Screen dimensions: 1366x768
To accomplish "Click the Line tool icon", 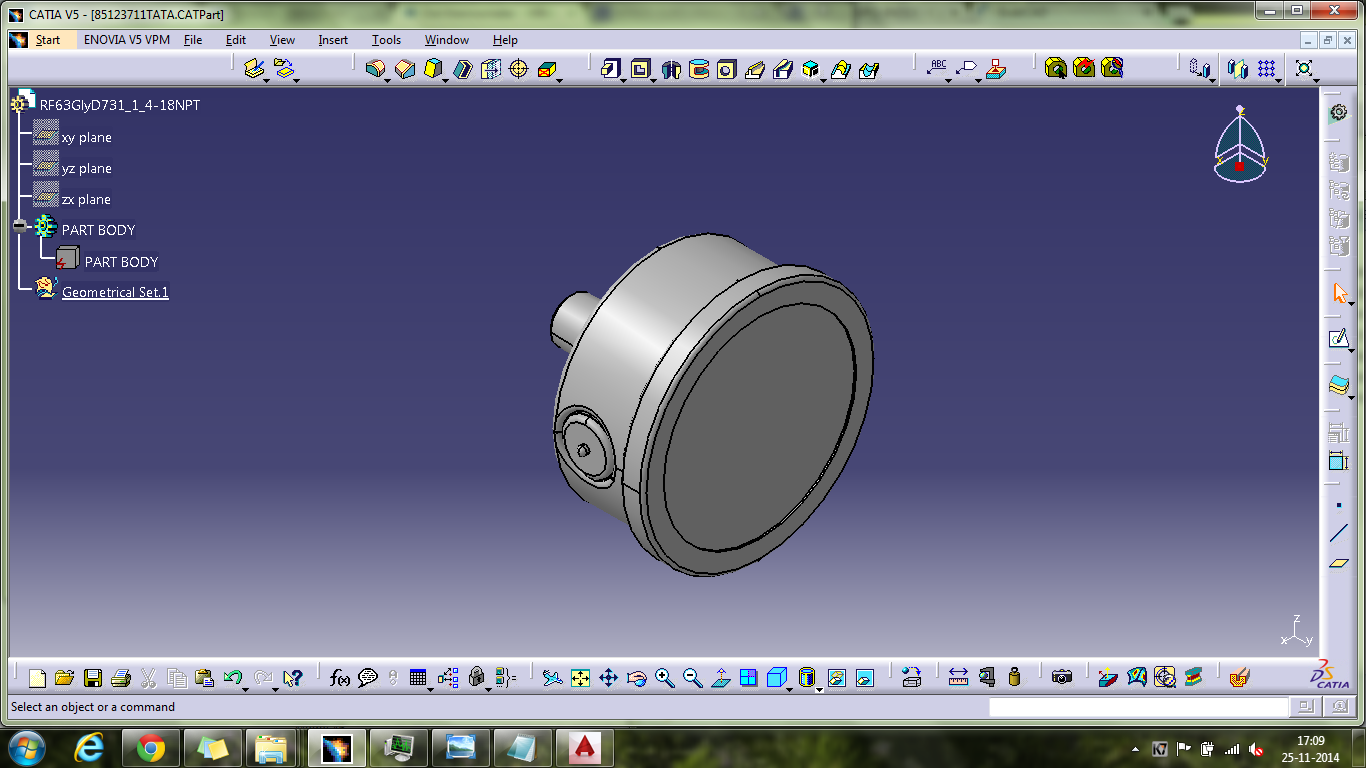I will 1339,534.
